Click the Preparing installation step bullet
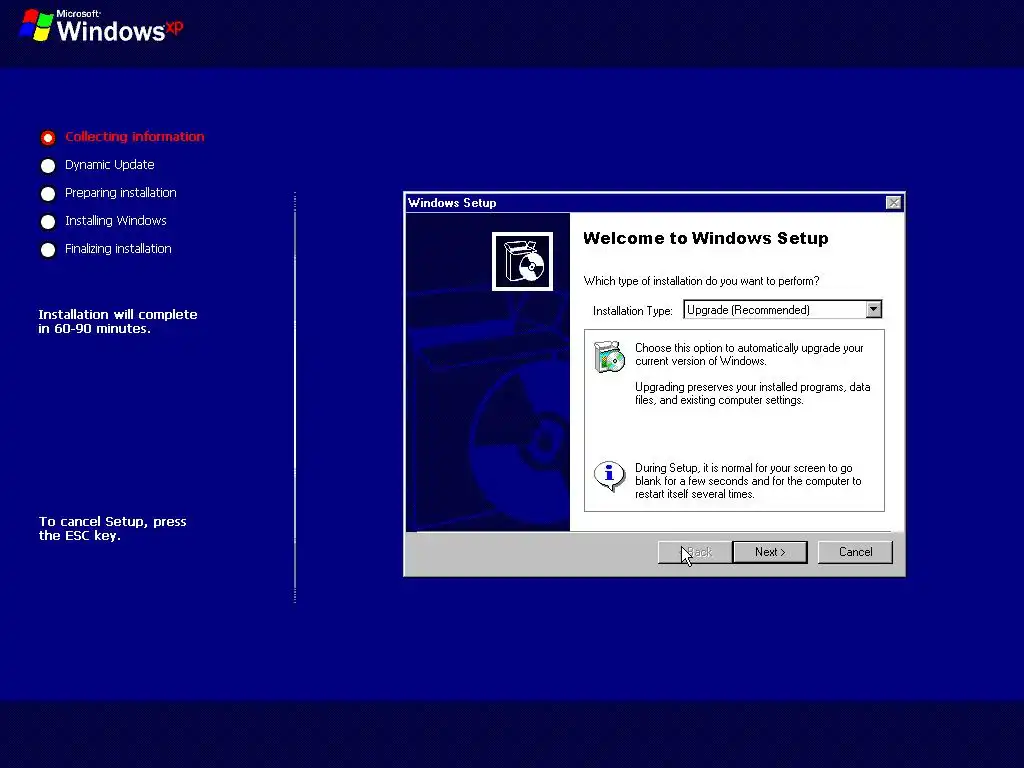This screenshot has height=768, width=1024. 48,194
